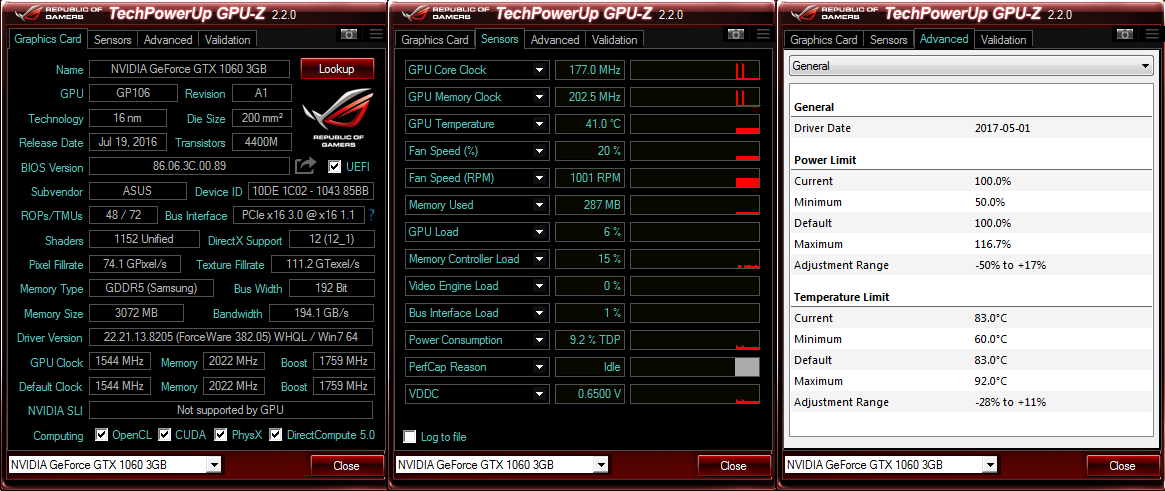Click Fan Speed (RPM) history graph
The height and width of the screenshot is (491, 1165).
pos(695,178)
